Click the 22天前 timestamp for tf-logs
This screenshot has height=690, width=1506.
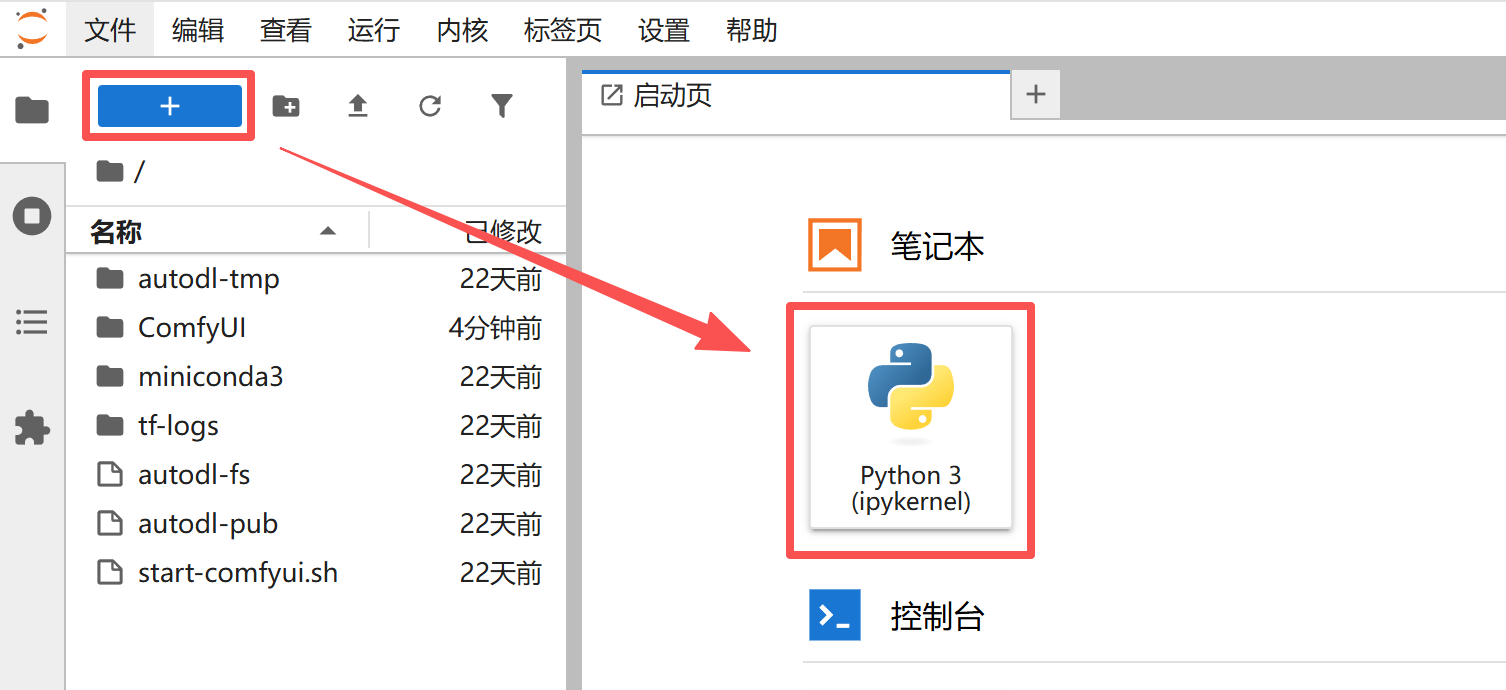501,426
